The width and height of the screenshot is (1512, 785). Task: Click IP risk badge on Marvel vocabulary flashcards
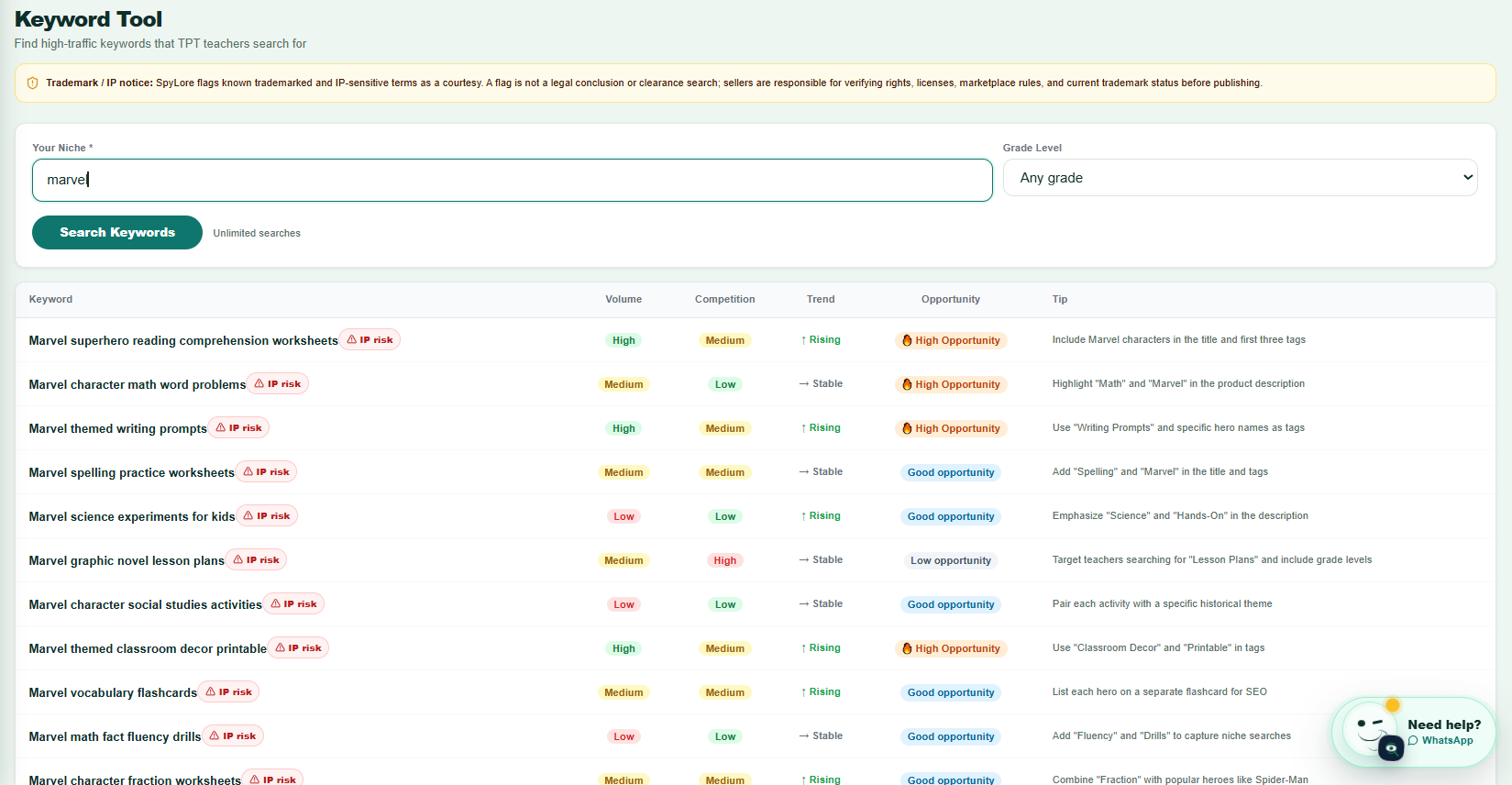(x=228, y=692)
